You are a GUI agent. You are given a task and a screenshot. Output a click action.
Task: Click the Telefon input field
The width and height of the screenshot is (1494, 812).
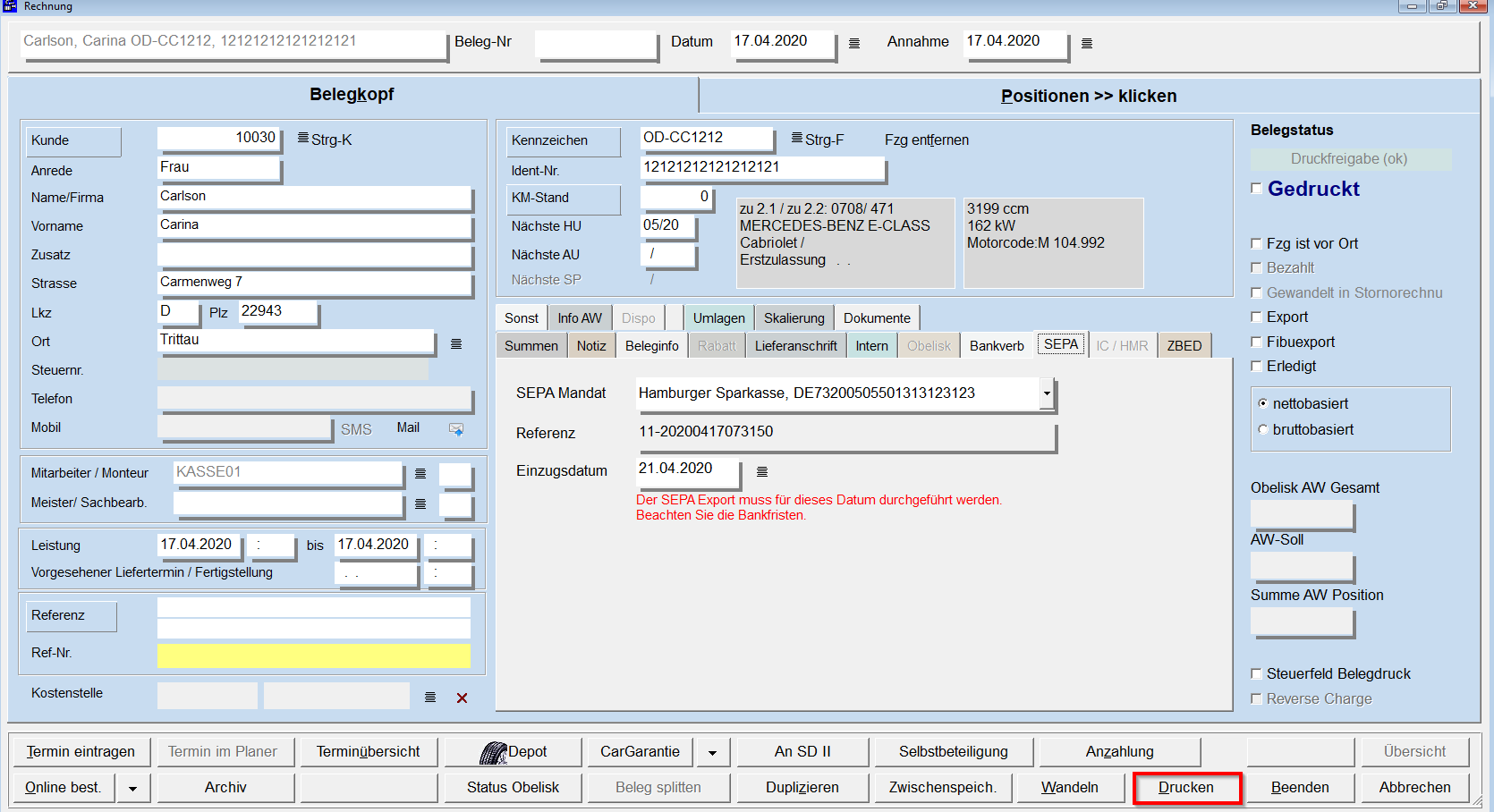pos(313,399)
